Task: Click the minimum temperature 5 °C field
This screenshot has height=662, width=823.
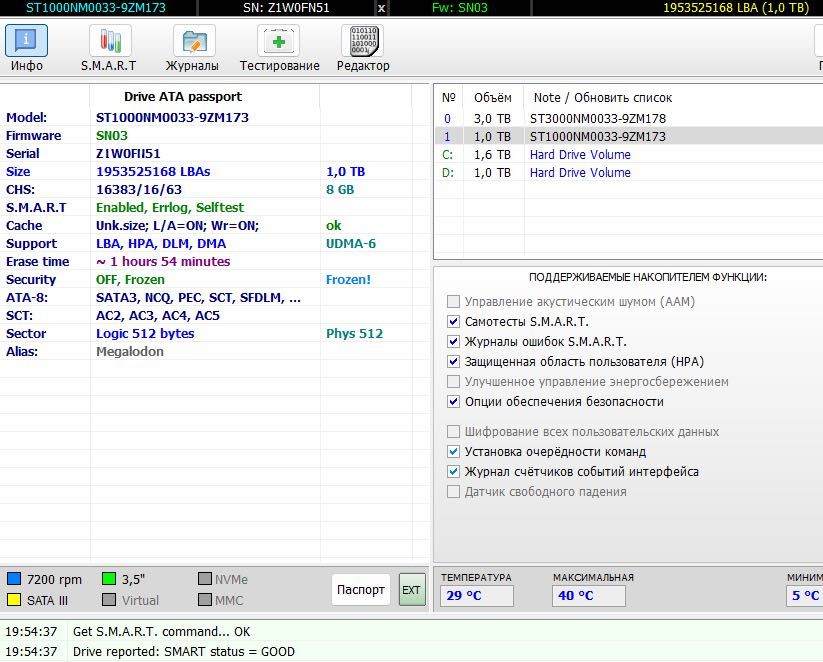Action: [805, 596]
